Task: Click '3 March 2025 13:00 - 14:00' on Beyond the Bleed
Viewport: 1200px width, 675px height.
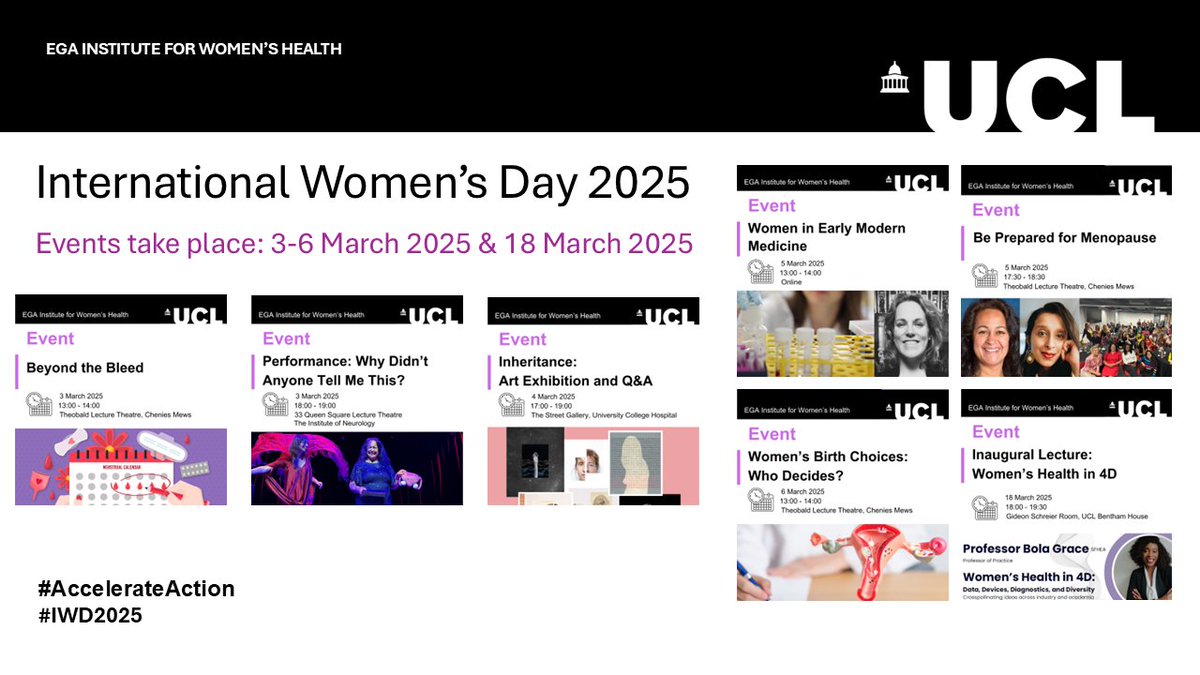Action: [x=83, y=400]
